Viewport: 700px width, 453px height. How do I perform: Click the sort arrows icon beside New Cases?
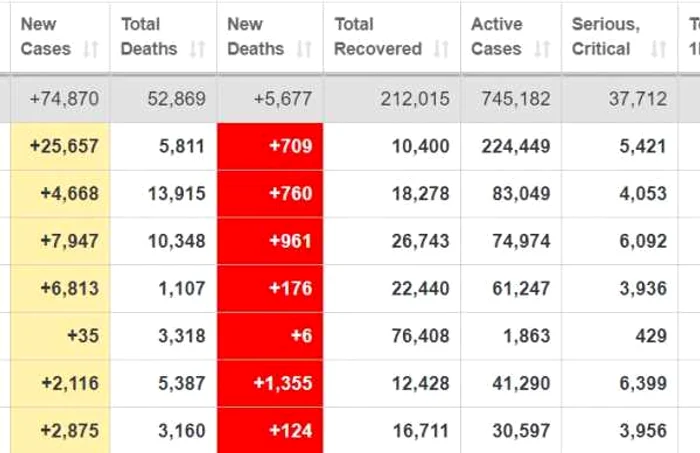pyautogui.click(x=91, y=49)
